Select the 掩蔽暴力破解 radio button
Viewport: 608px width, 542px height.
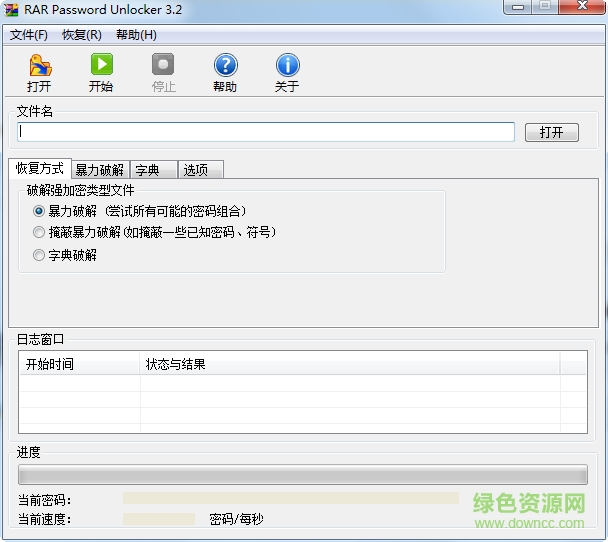(39, 232)
